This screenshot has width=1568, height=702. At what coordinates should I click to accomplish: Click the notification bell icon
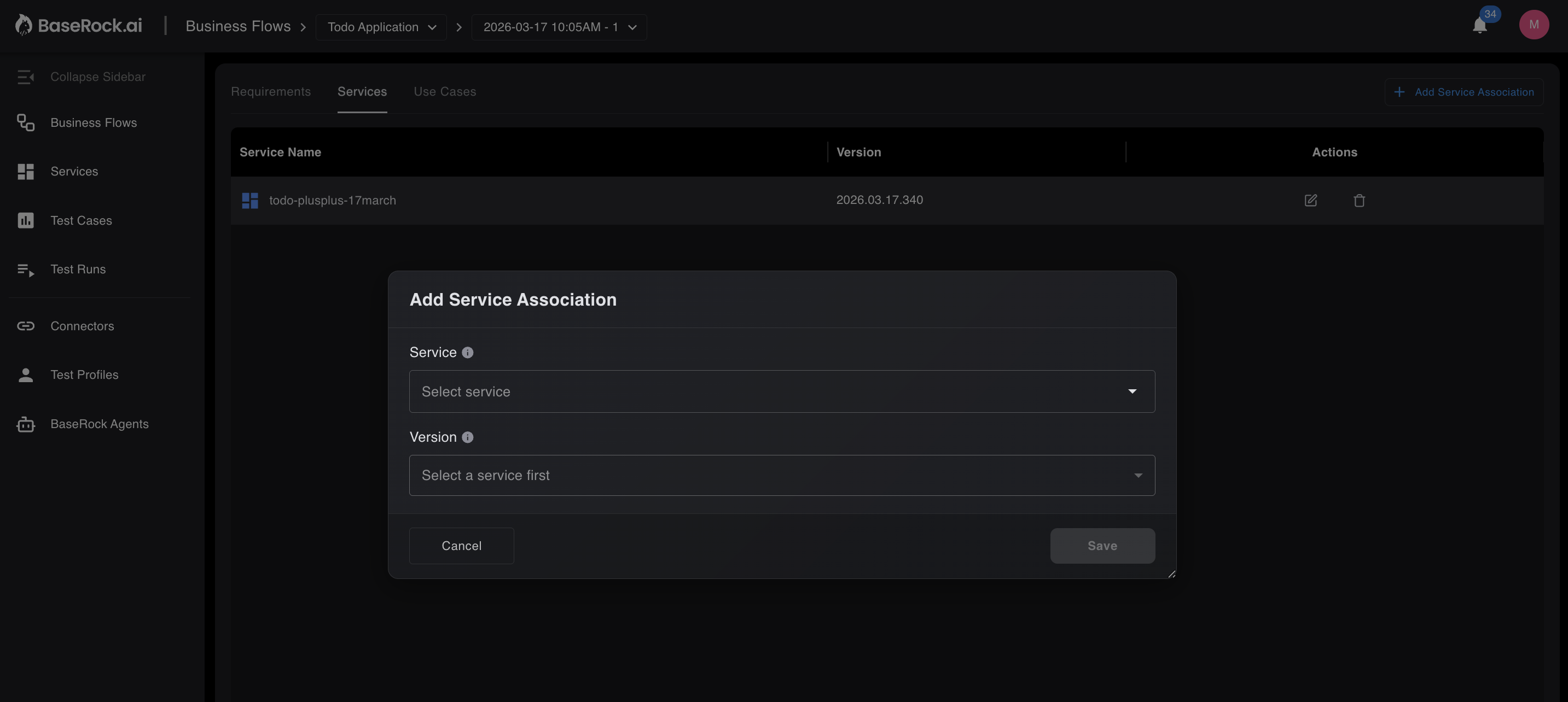[x=1479, y=26]
